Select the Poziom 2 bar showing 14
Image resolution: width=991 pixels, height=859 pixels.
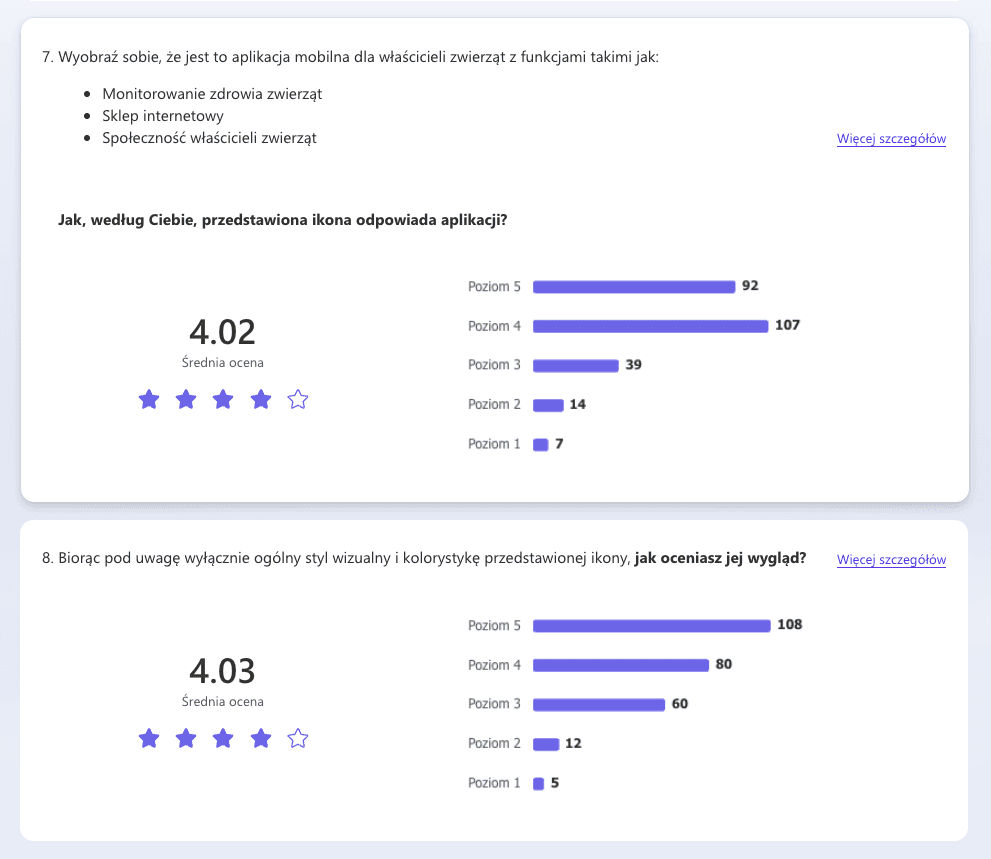tap(548, 406)
